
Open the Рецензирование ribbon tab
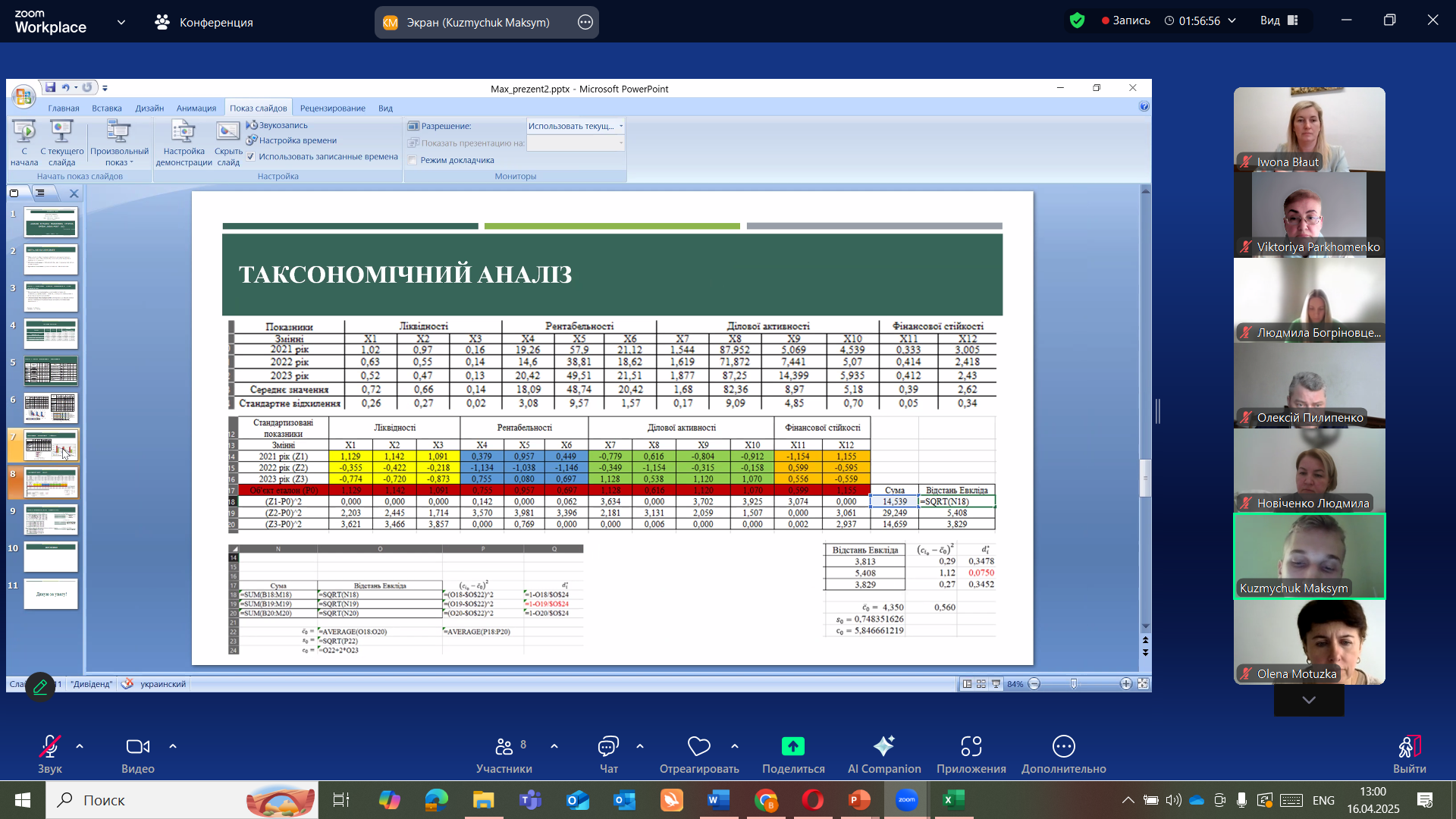pyautogui.click(x=332, y=108)
